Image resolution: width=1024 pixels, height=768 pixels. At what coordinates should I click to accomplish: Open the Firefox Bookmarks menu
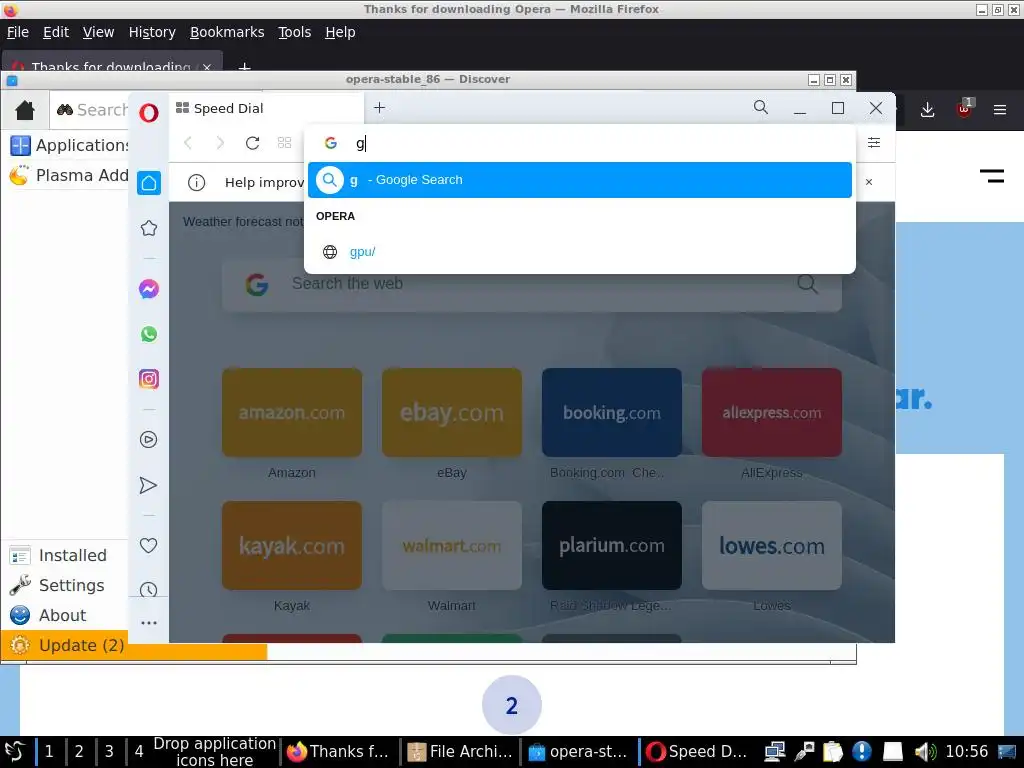227,32
